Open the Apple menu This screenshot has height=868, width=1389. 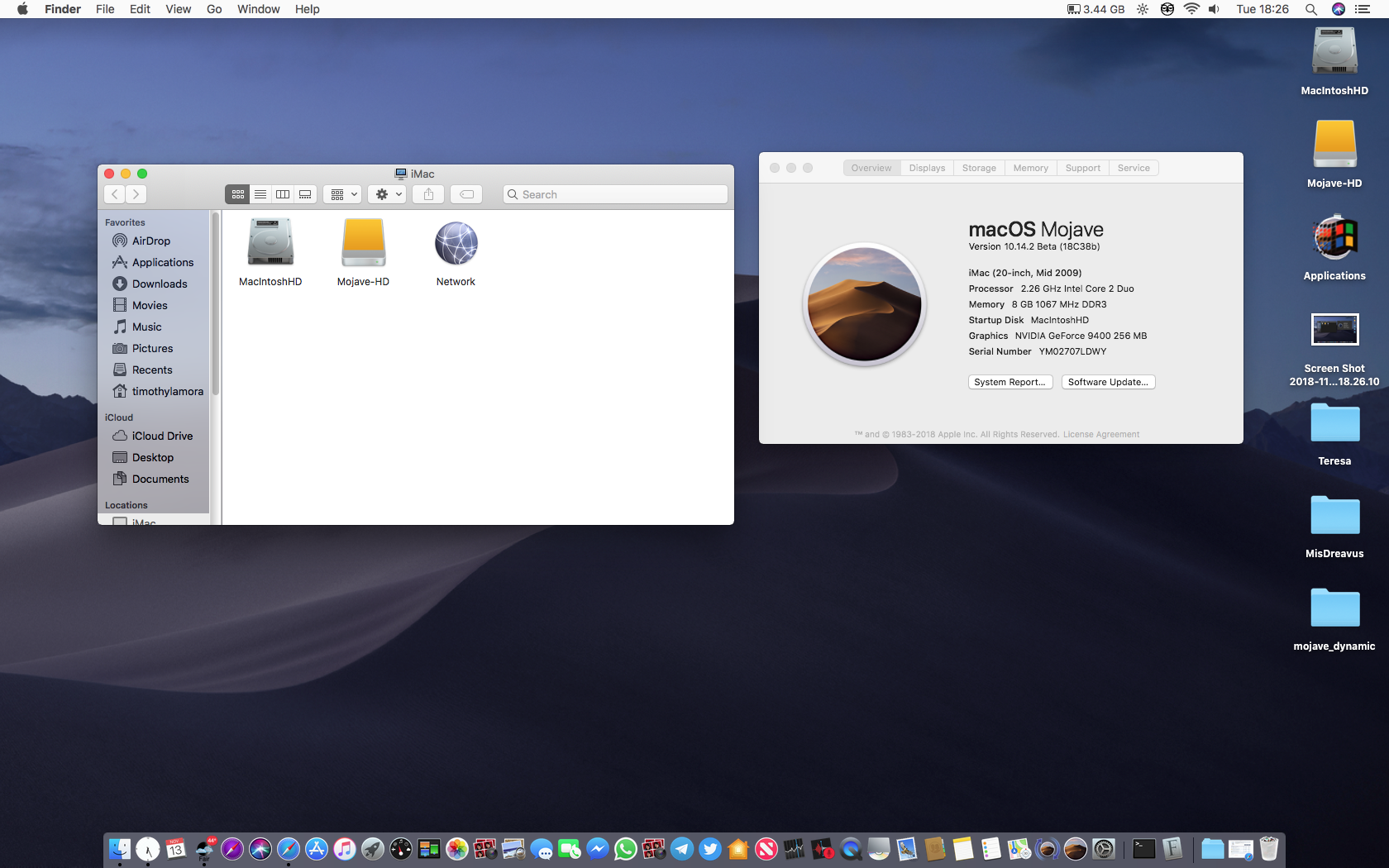[22, 9]
